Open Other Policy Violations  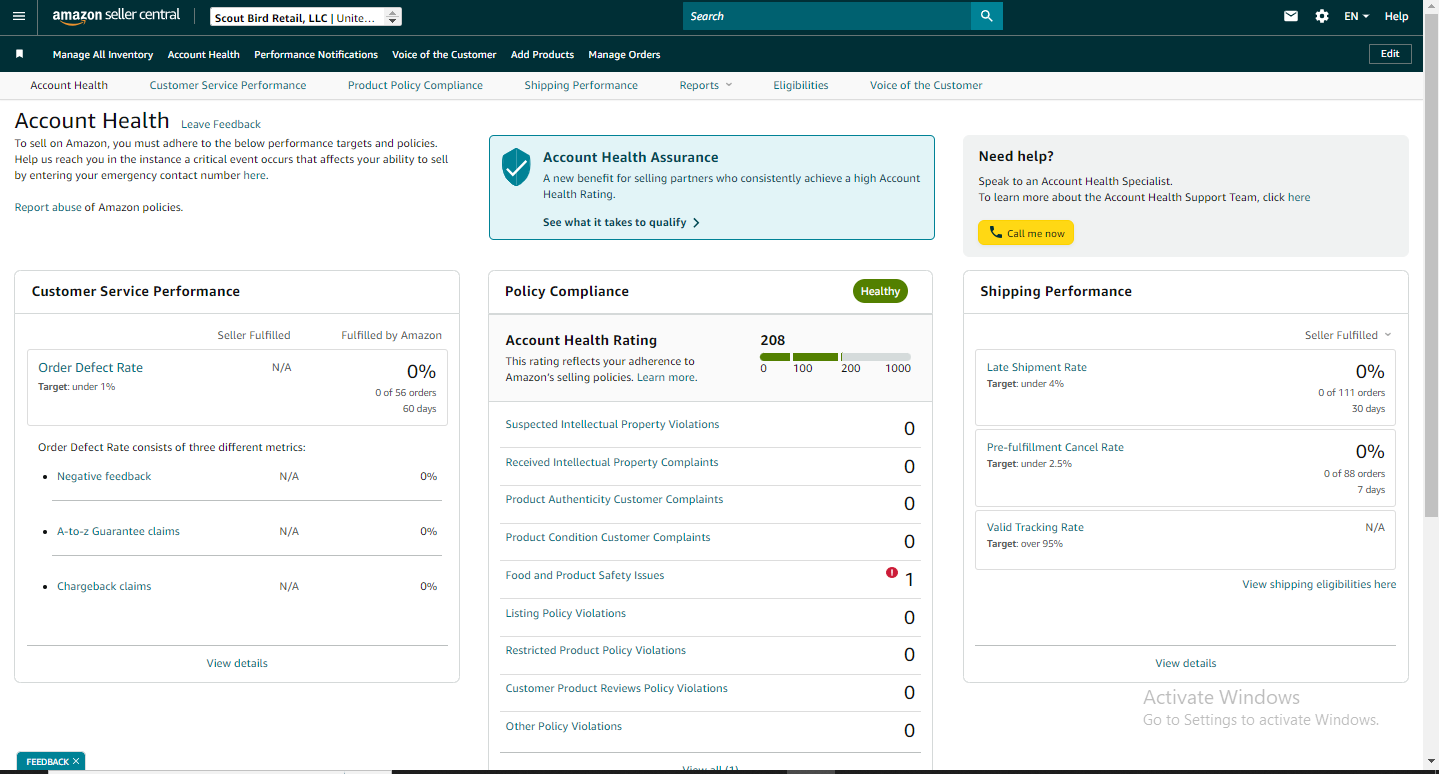click(564, 726)
